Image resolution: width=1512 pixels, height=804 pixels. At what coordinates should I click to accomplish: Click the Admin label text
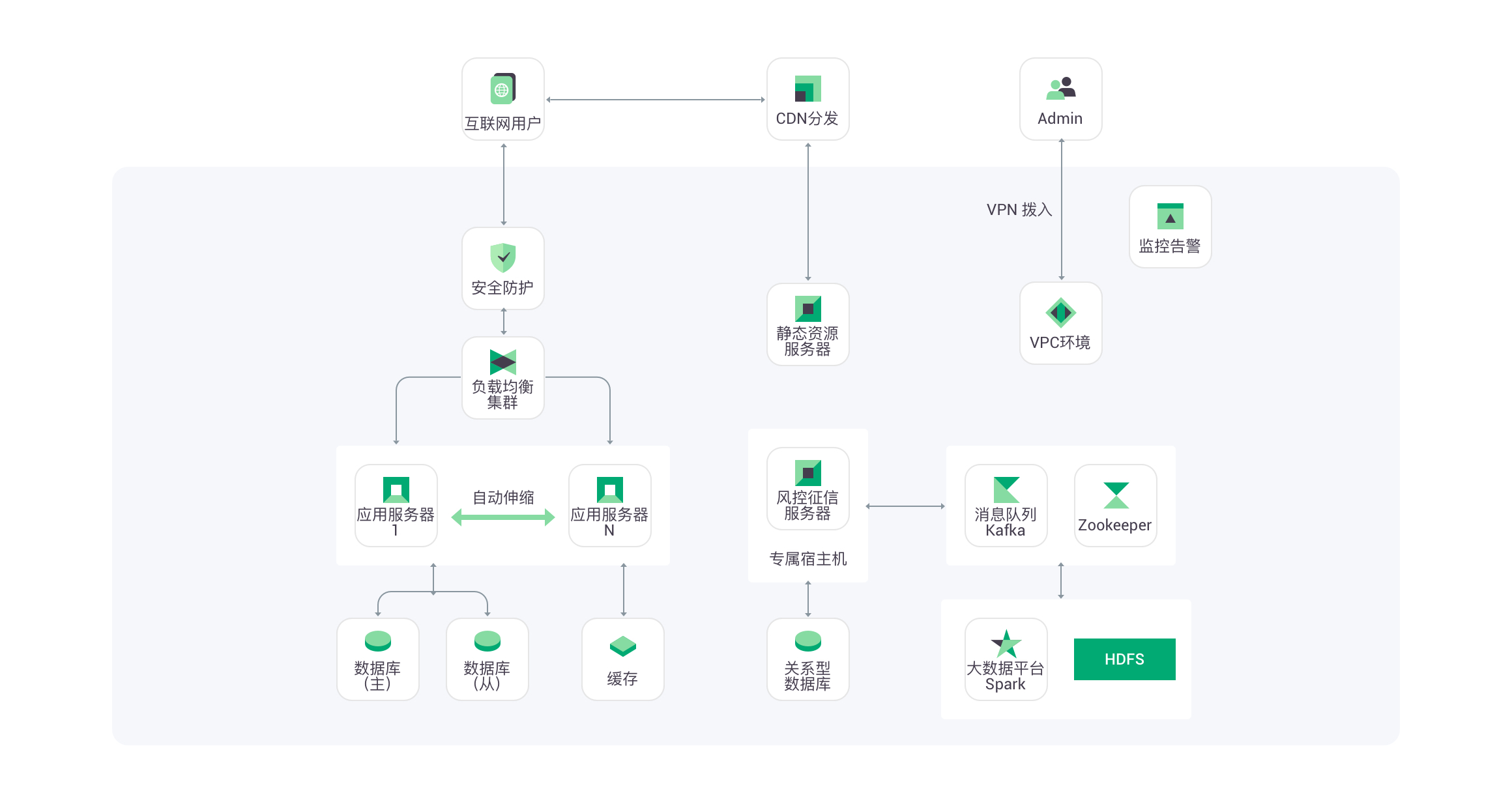click(x=1060, y=119)
